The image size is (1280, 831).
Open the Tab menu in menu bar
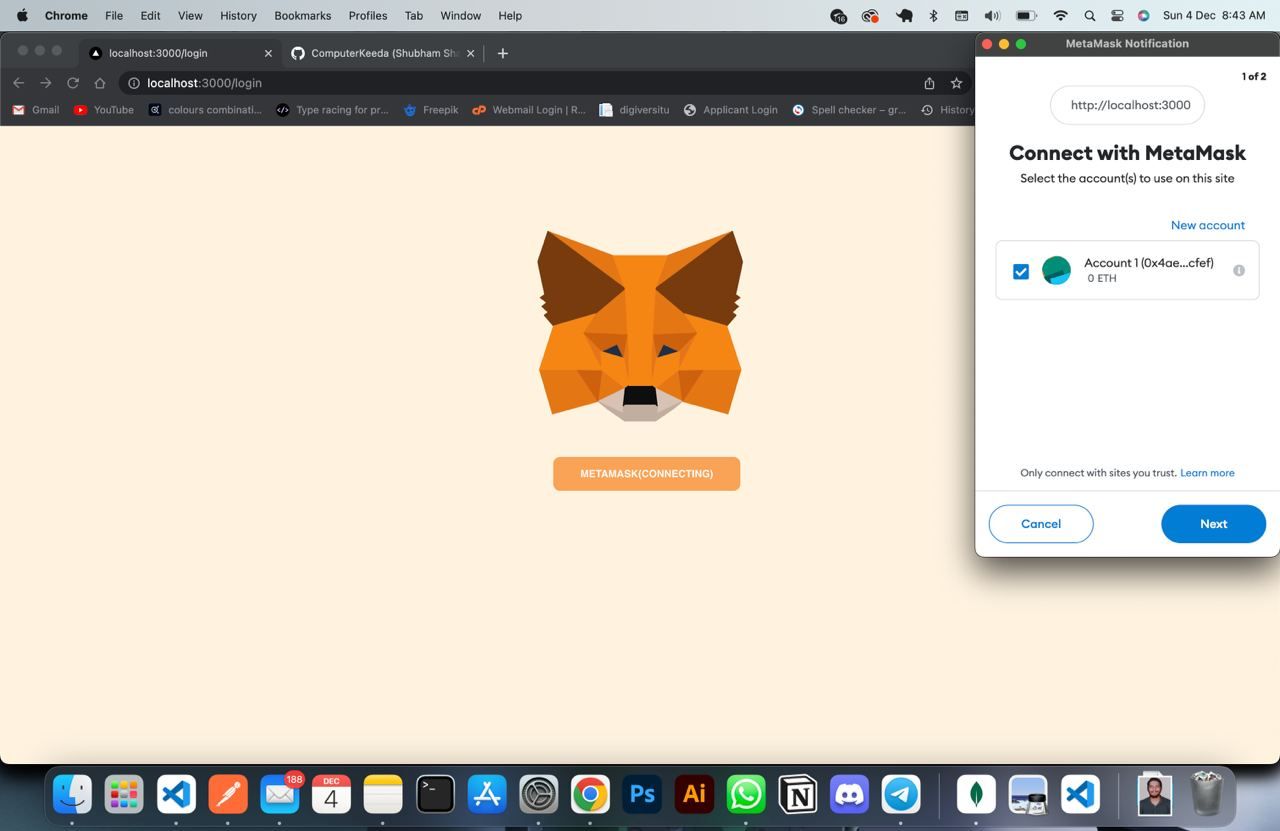coord(414,16)
